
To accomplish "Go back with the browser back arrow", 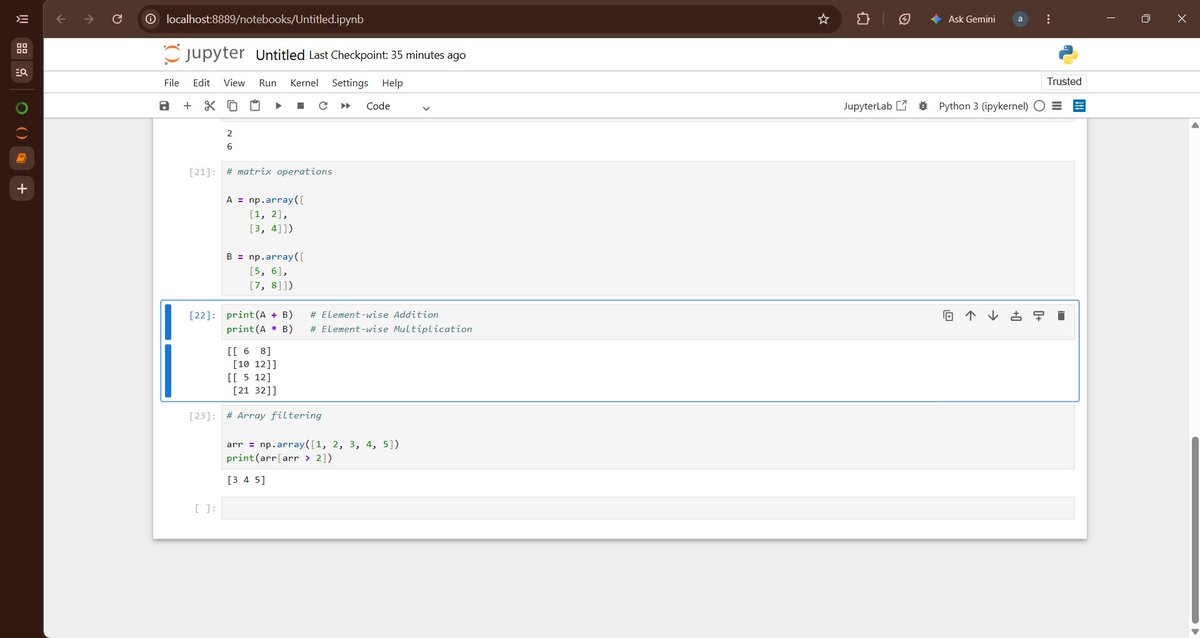I will (62, 19).
